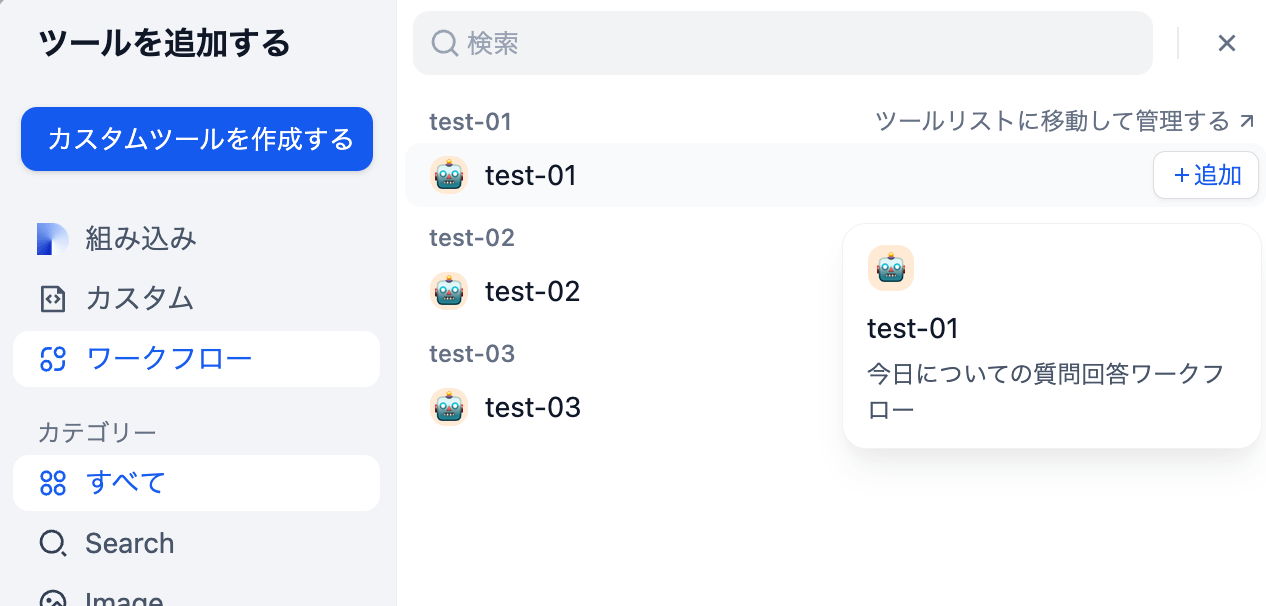Click the Search category magnifier icon
Screen dimensions: 1266x606
52,543
